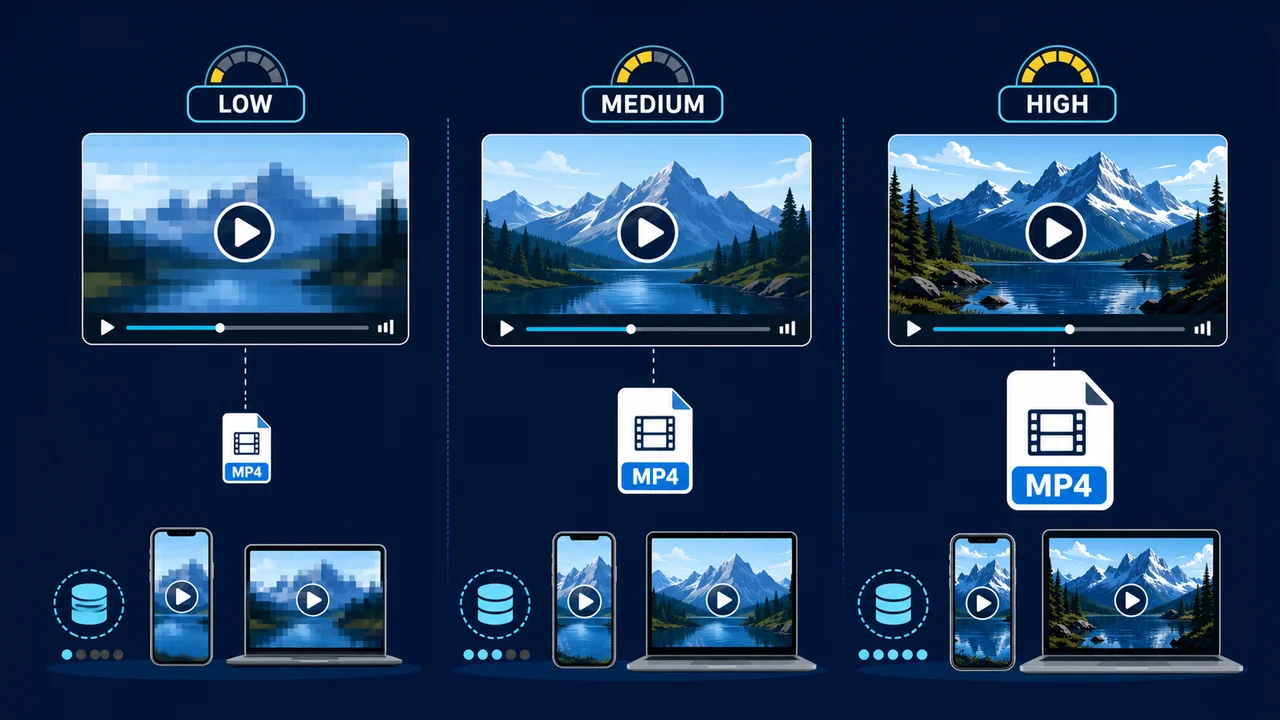Click the medium MP4 file icon under MEDIUM

[655, 441]
